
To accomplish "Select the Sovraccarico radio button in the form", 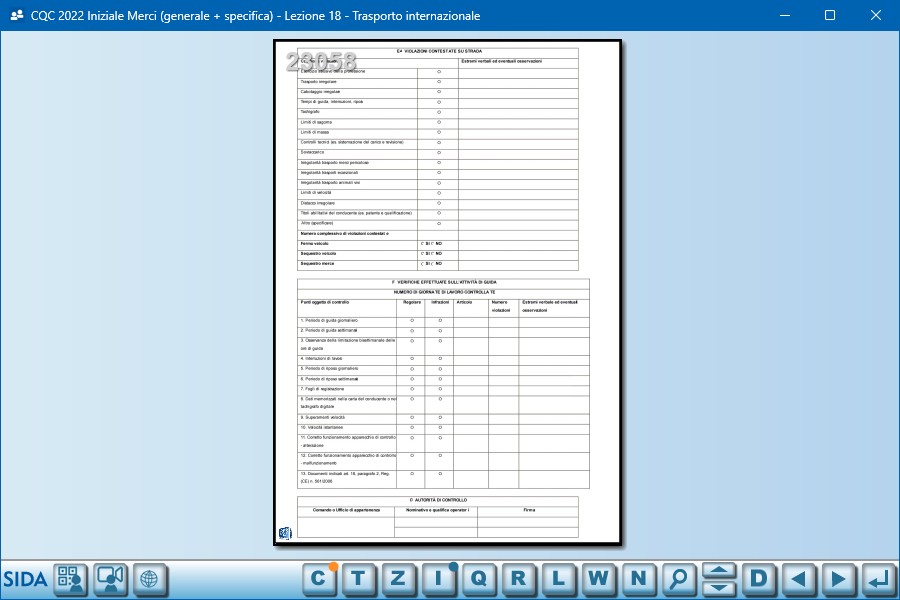I will tap(438, 152).
